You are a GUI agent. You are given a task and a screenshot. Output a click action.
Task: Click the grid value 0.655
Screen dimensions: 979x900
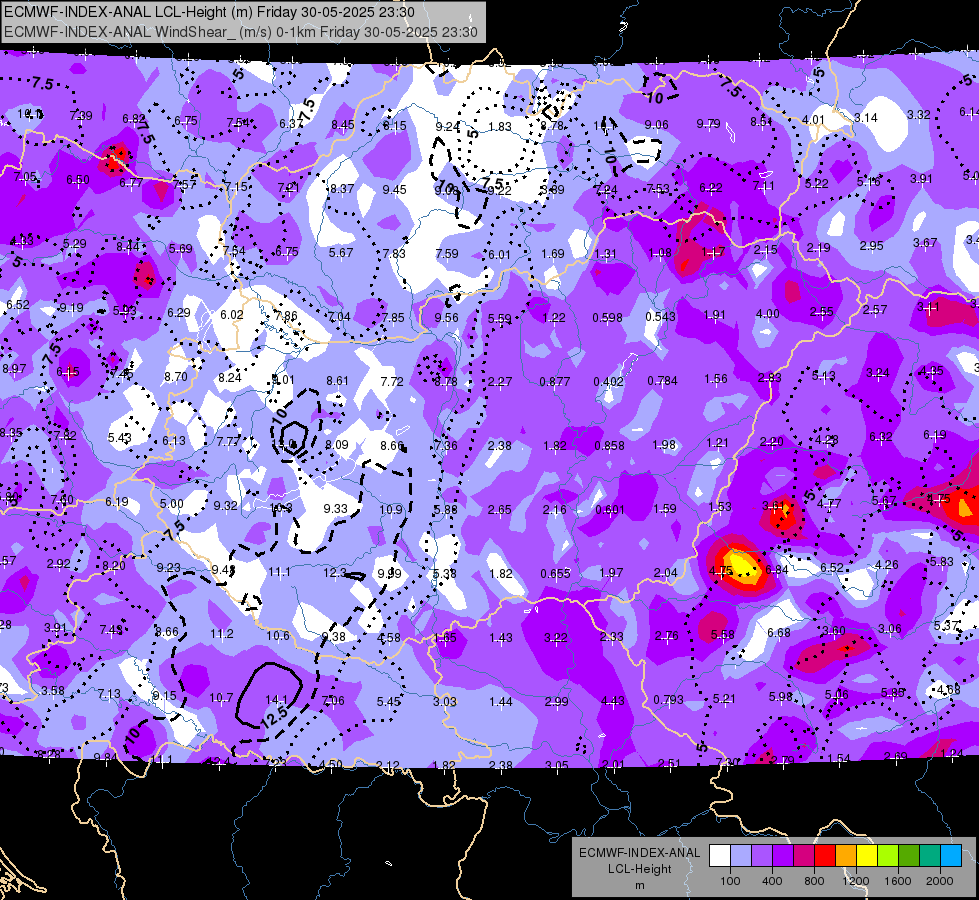coord(556,574)
